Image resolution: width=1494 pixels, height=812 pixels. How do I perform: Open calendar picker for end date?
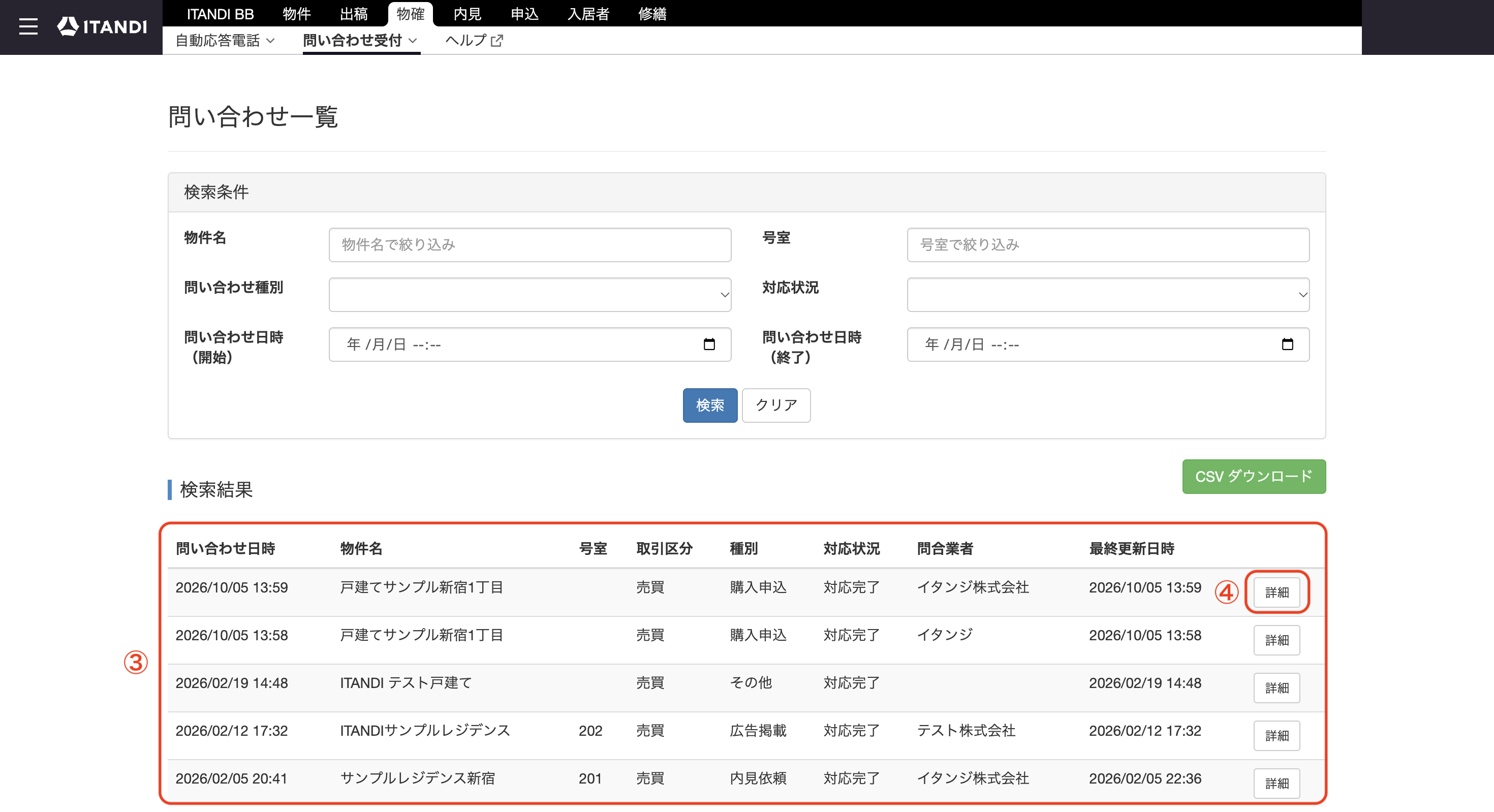[1287, 345]
